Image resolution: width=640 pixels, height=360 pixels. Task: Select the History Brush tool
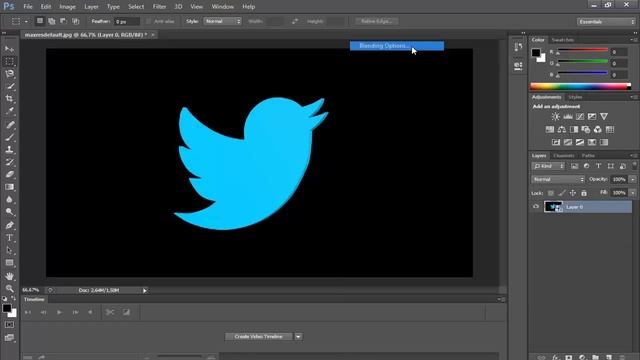tap(9, 162)
